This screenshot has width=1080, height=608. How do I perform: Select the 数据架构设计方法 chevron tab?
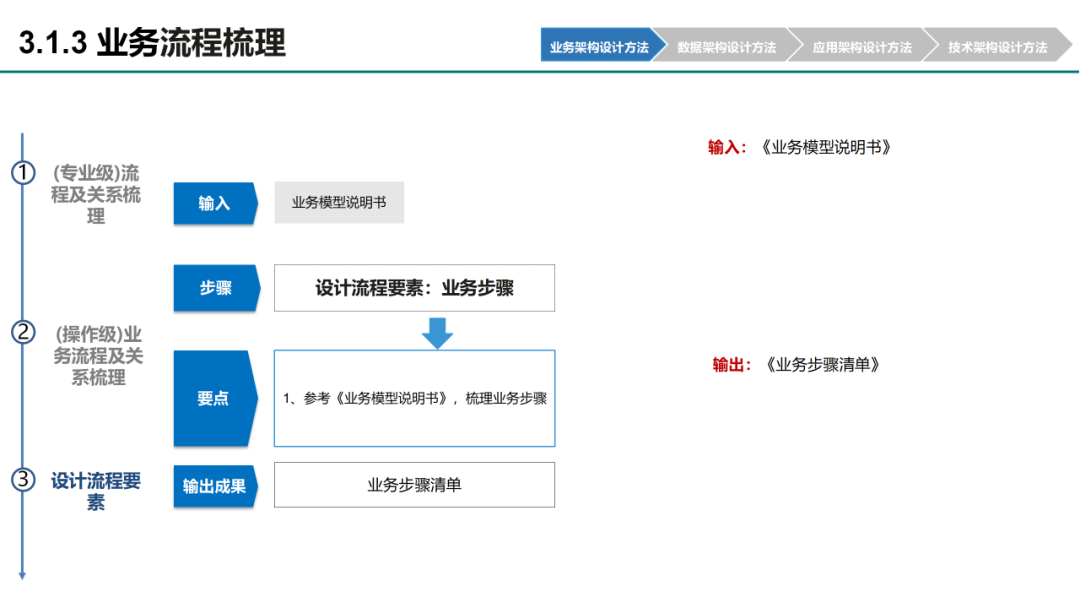pyautogui.click(x=727, y=46)
